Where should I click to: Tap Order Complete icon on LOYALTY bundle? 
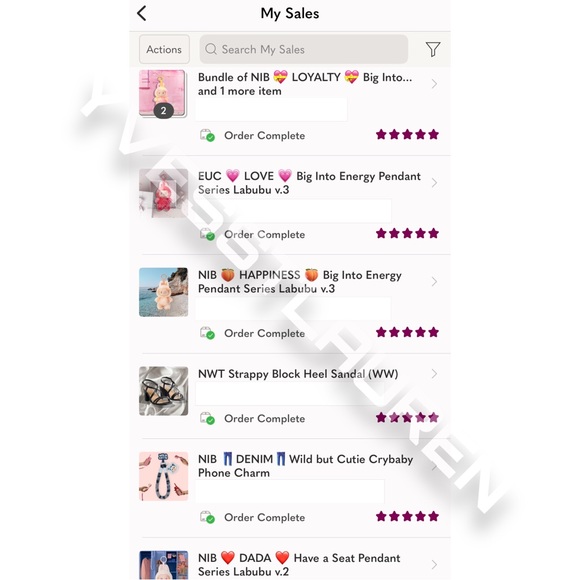pyautogui.click(x=207, y=135)
